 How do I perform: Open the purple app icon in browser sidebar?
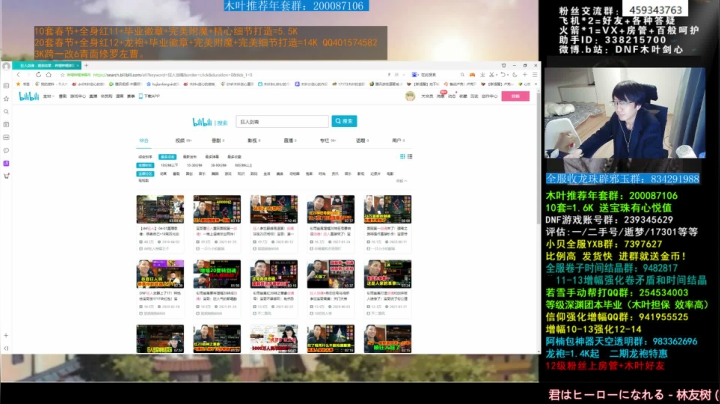pyautogui.click(x=6, y=163)
